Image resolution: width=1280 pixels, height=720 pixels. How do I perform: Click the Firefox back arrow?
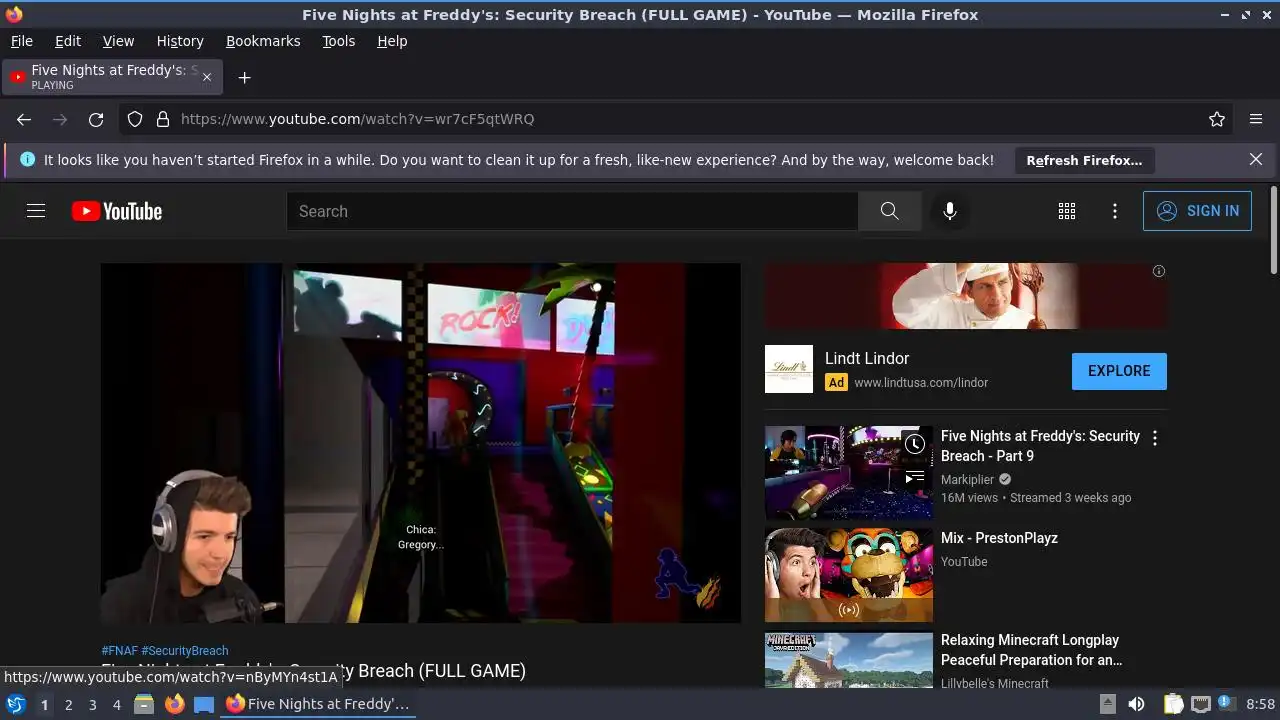click(x=24, y=119)
